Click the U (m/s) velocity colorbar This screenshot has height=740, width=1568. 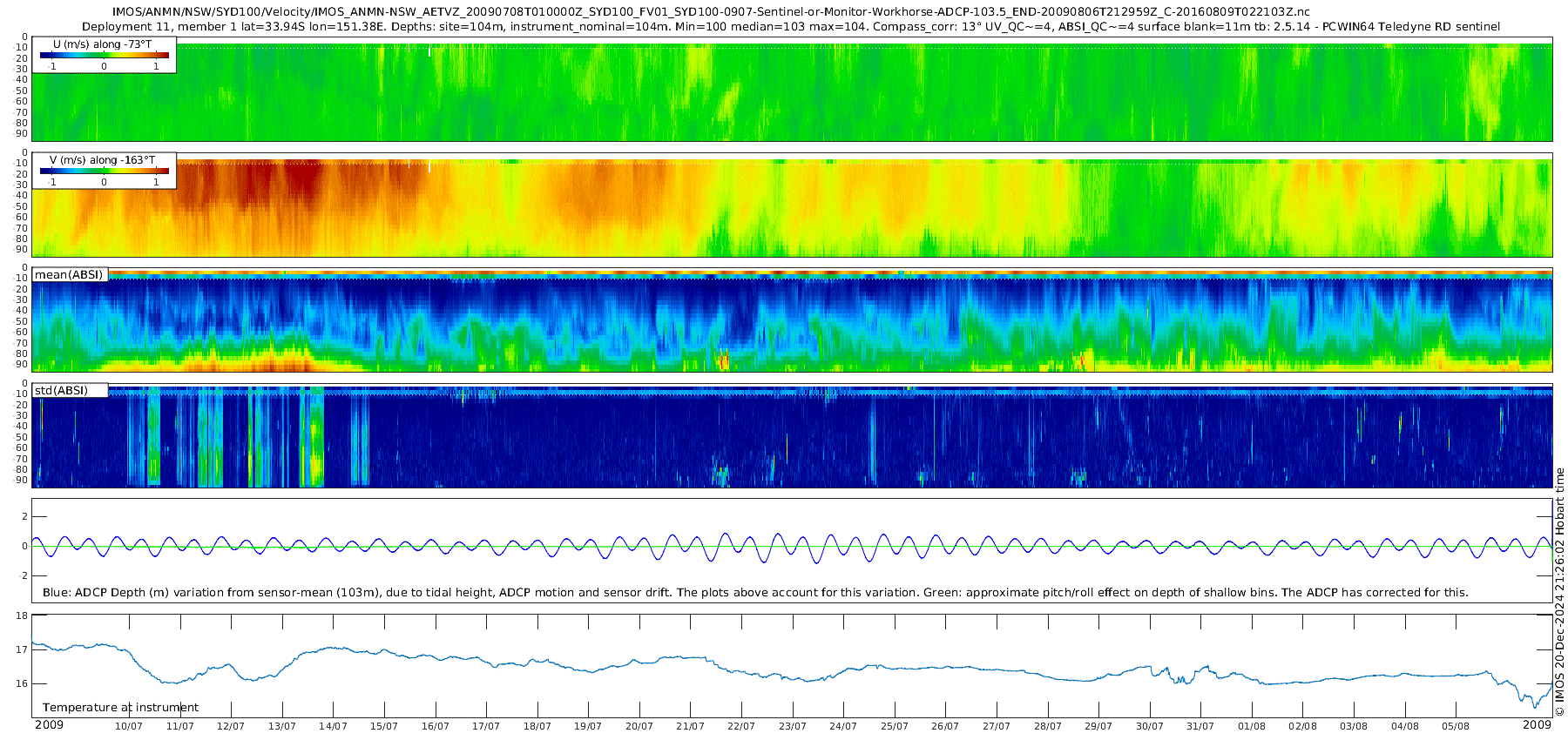(x=105, y=55)
